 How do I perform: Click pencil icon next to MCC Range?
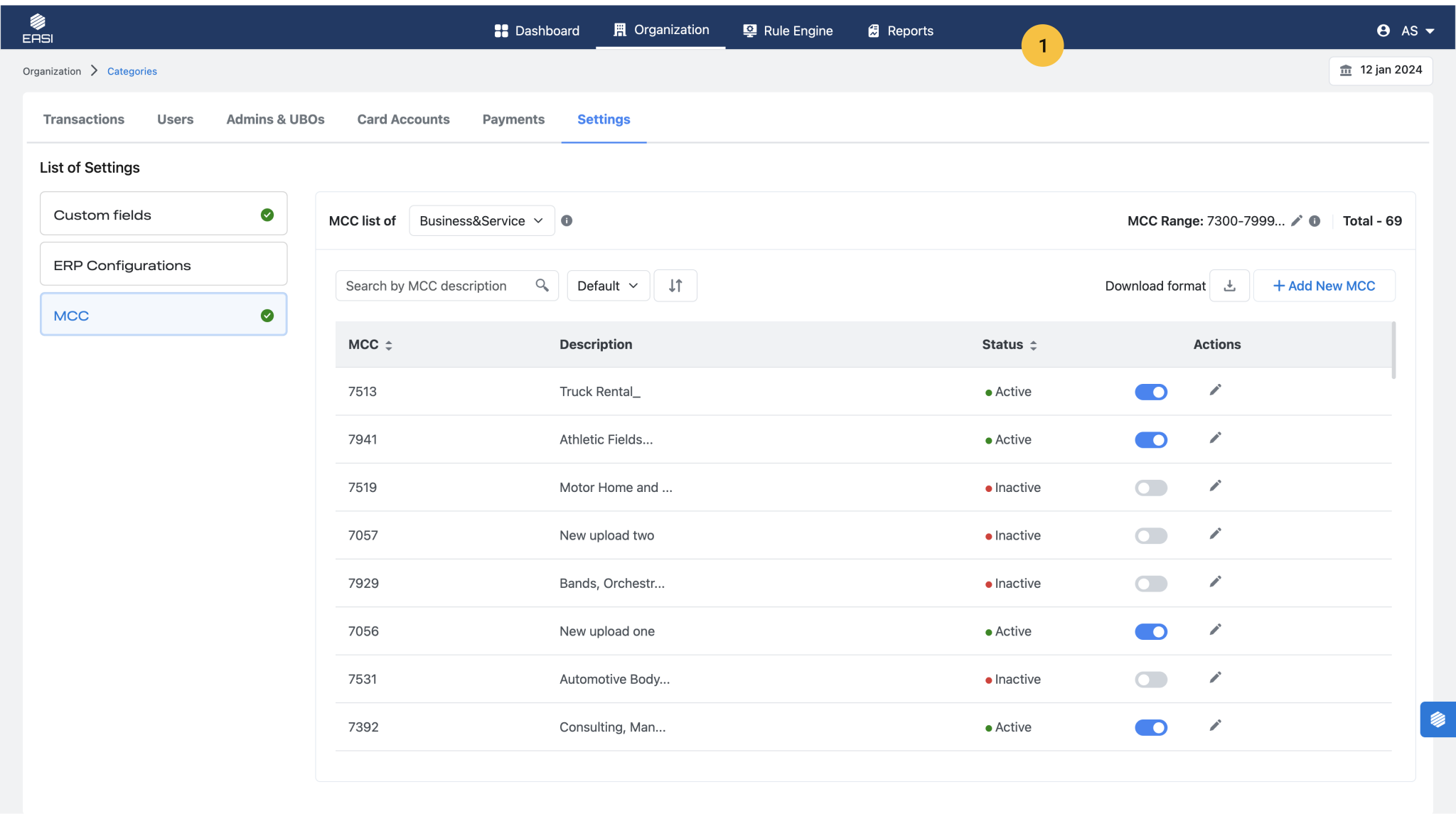1296,221
